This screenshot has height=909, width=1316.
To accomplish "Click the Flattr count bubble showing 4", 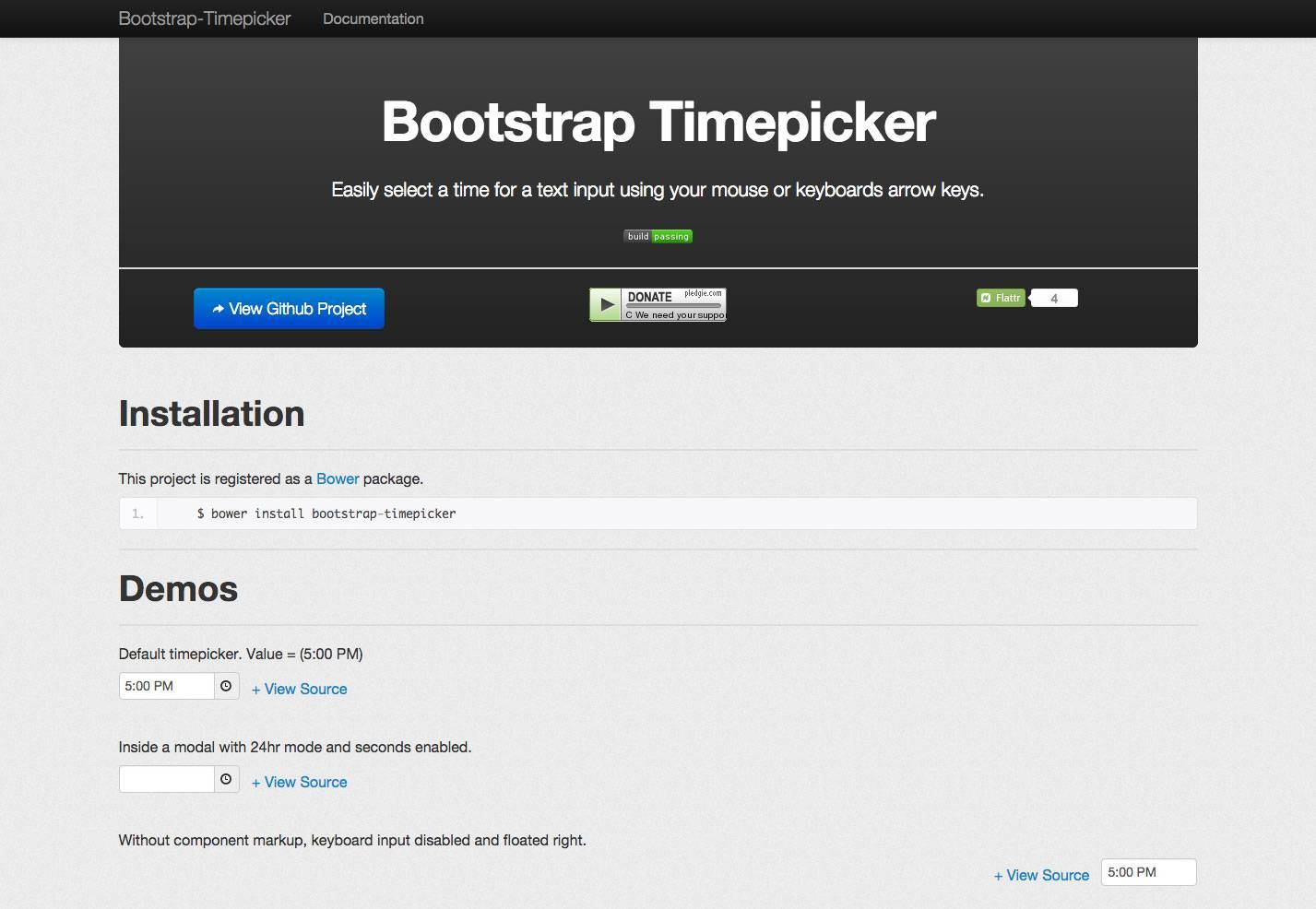I will [x=1054, y=298].
